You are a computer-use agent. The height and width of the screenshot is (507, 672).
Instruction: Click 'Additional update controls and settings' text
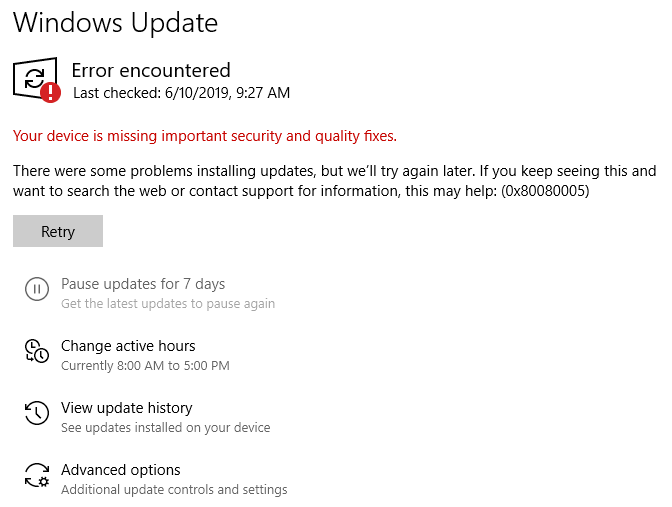[174, 490]
